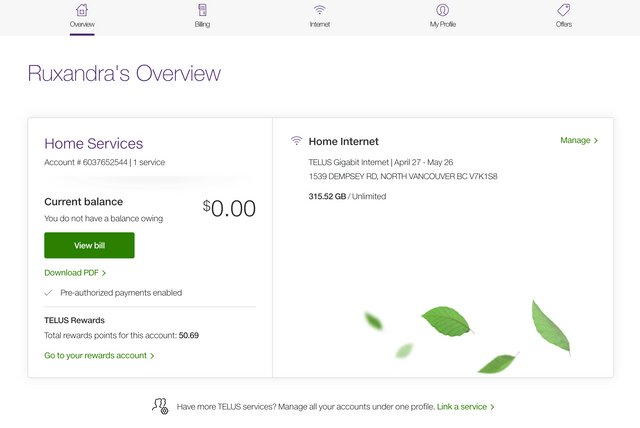Click the 315.52 GB usage value
Screen dimensions: 640x428
pyautogui.click(x=327, y=196)
